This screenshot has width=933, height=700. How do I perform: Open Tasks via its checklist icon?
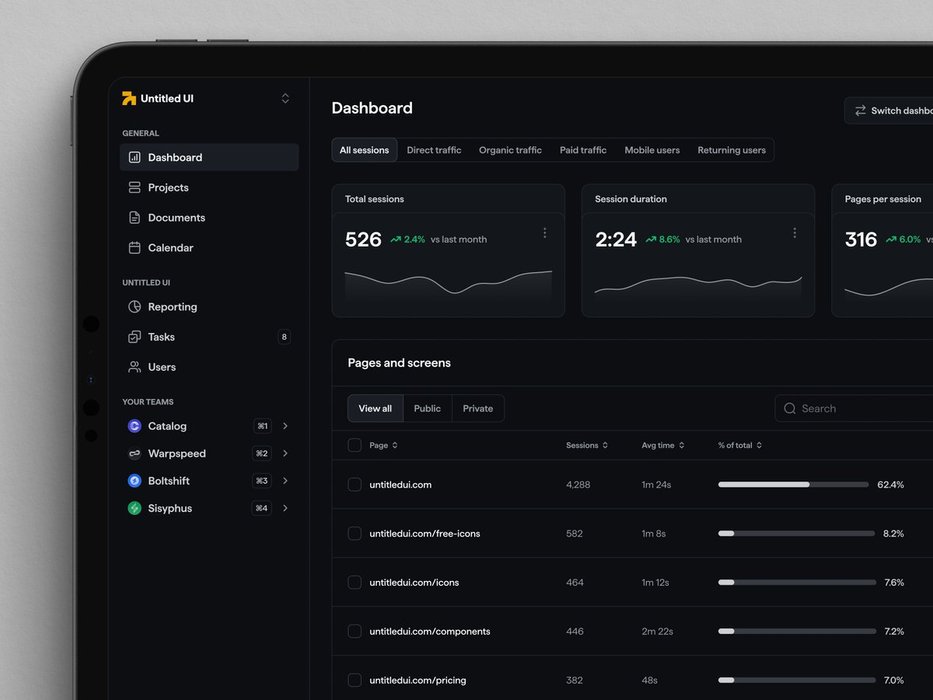(135, 337)
